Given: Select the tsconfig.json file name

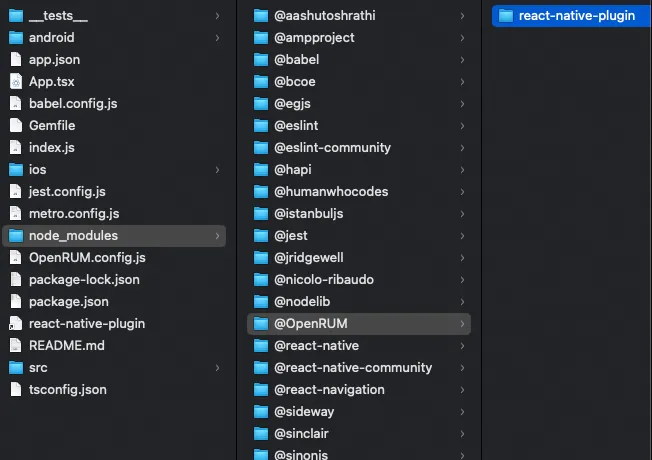Looking at the screenshot, I should click(68, 390).
